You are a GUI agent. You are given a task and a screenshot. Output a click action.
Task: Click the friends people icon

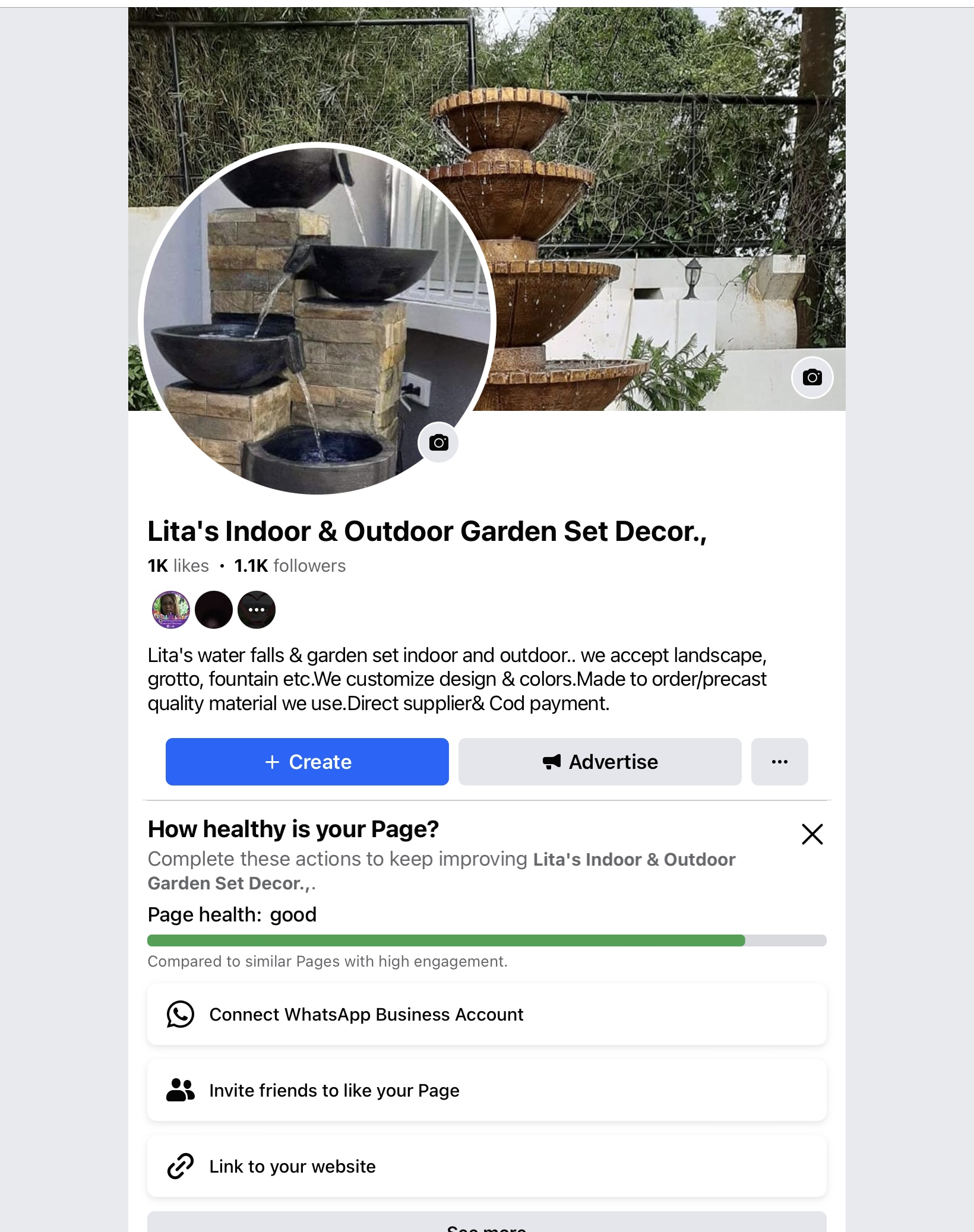coord(181,1090)
